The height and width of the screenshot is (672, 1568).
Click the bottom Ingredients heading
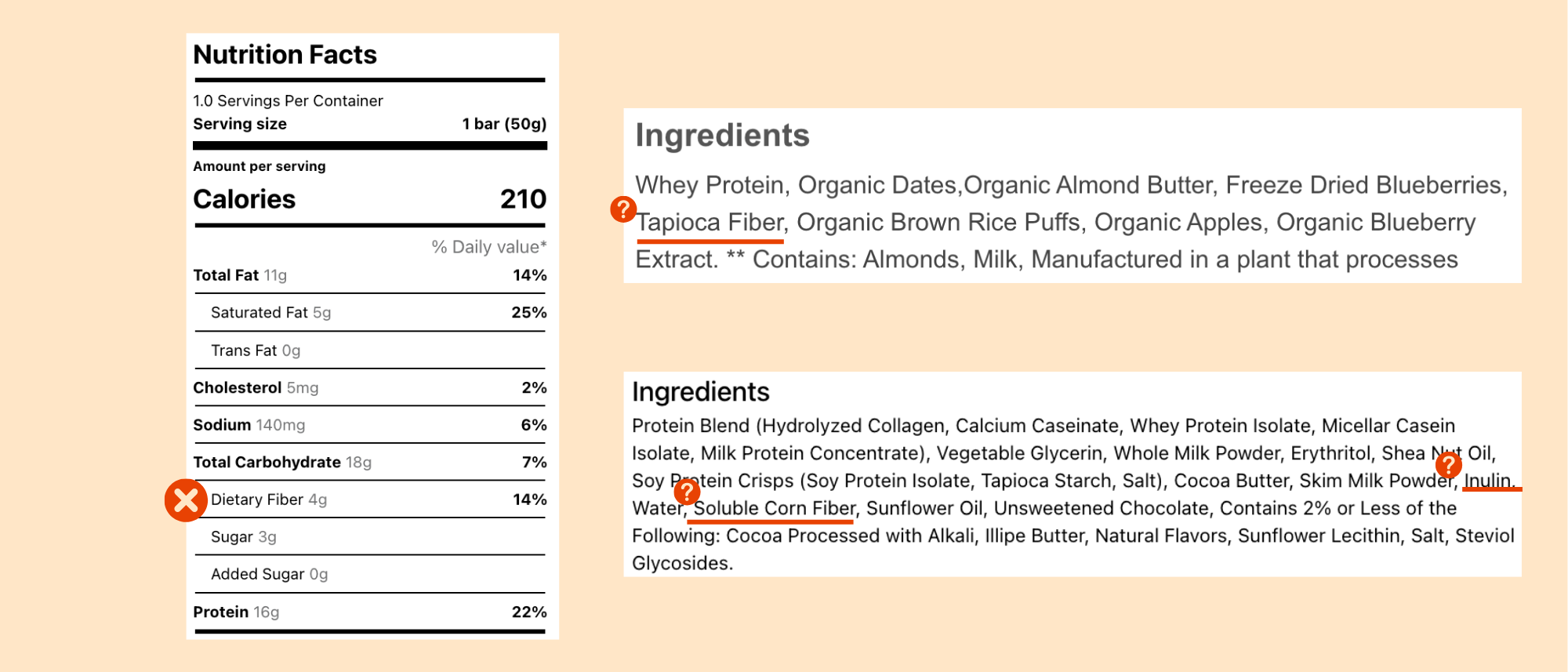(701, 392)
